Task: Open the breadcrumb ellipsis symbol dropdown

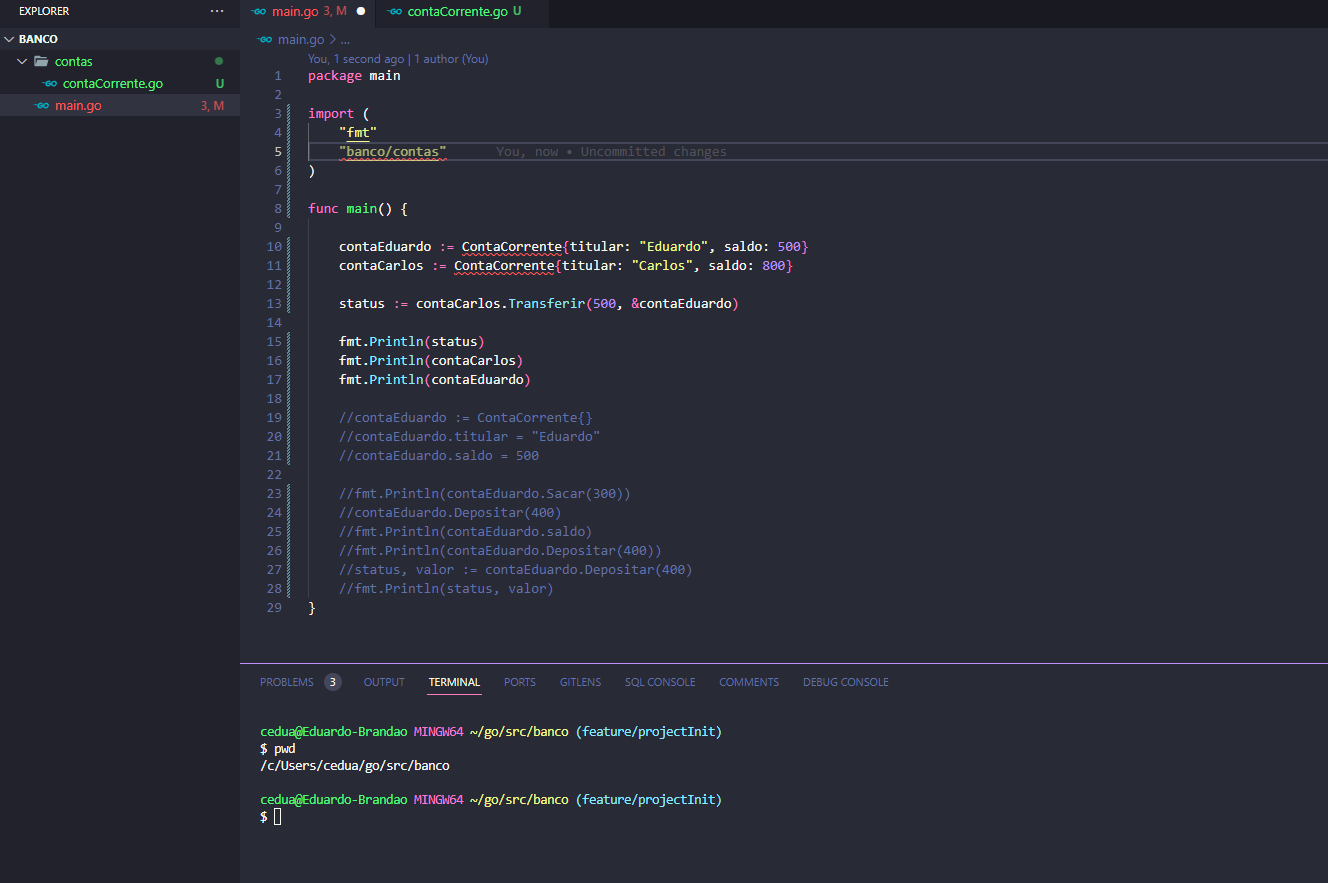Action: pos(346,39)
